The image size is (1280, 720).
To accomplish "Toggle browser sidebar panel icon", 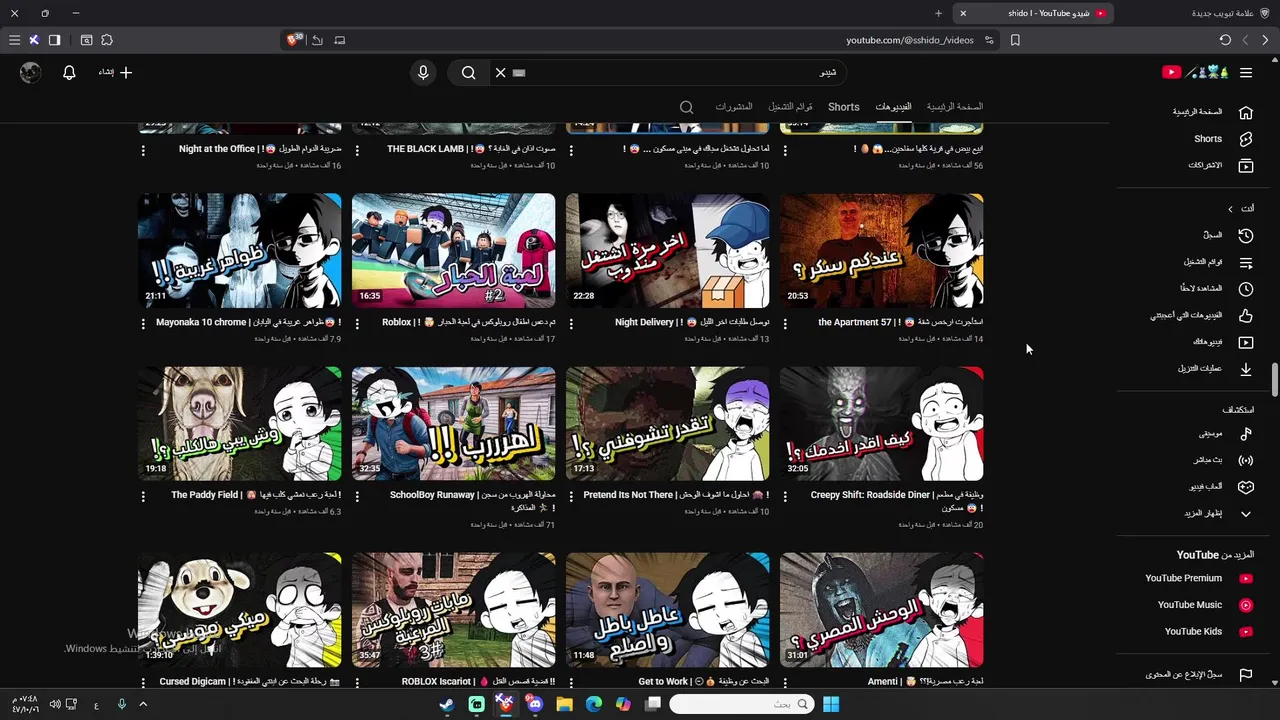I will 54,40.
